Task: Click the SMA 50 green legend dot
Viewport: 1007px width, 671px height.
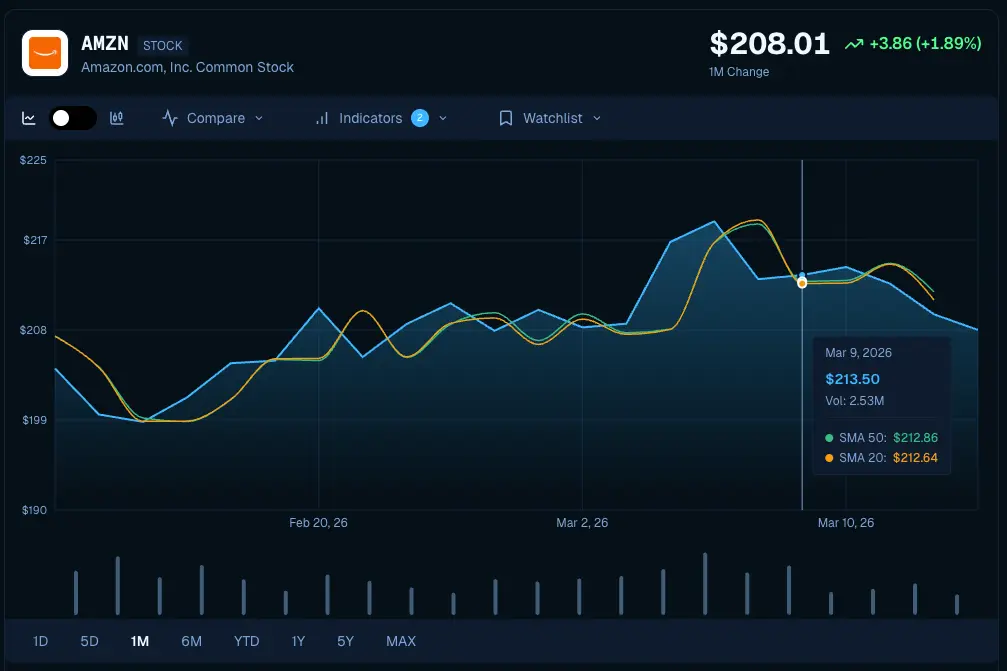Action: pos(829,438)
